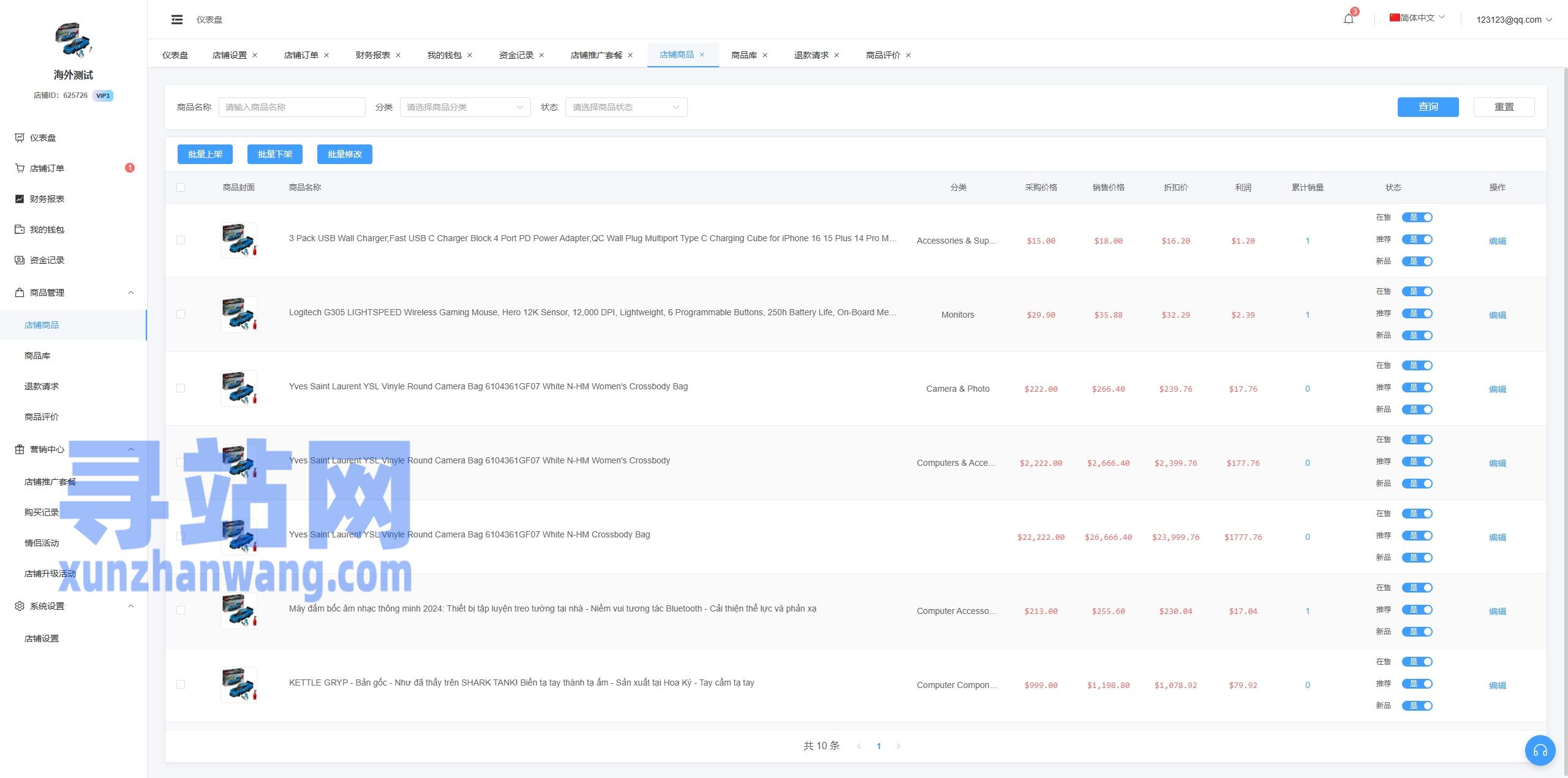Image resolution: width=1568 pixels, height=778 pixels.
Task: Open the 123123@qq.com account dropdown
Action: click(1513, 20)
